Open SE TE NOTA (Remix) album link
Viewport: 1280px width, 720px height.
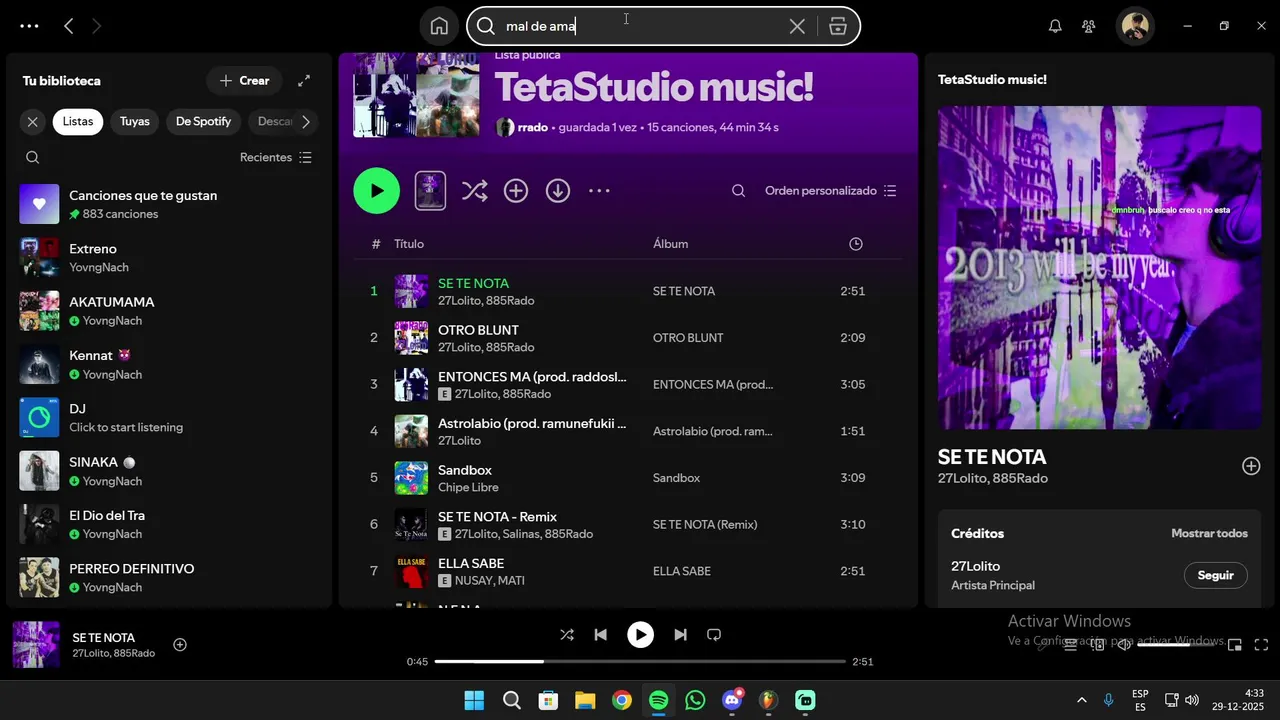pyautogui.click(x=705, y=524)
